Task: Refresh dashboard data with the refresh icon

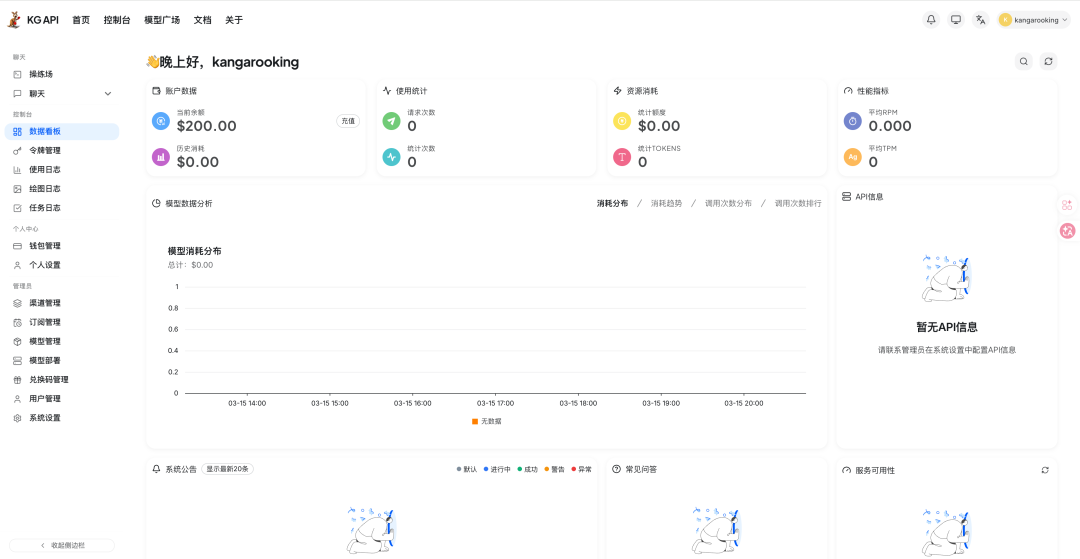Action: 1048,62
